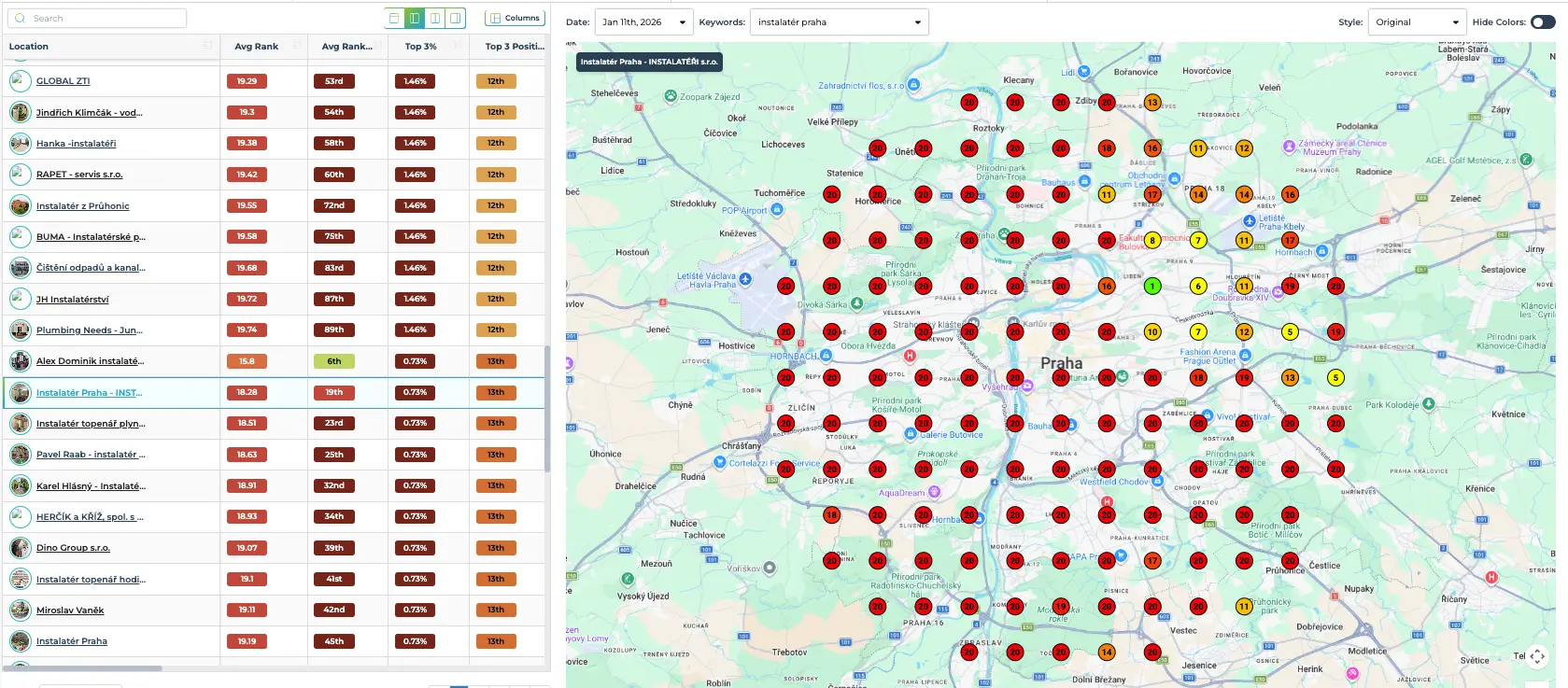The image size is (1568, 688).
Task: Click the sort icon in the Avg Rank header
Action: tap(296, 46)
